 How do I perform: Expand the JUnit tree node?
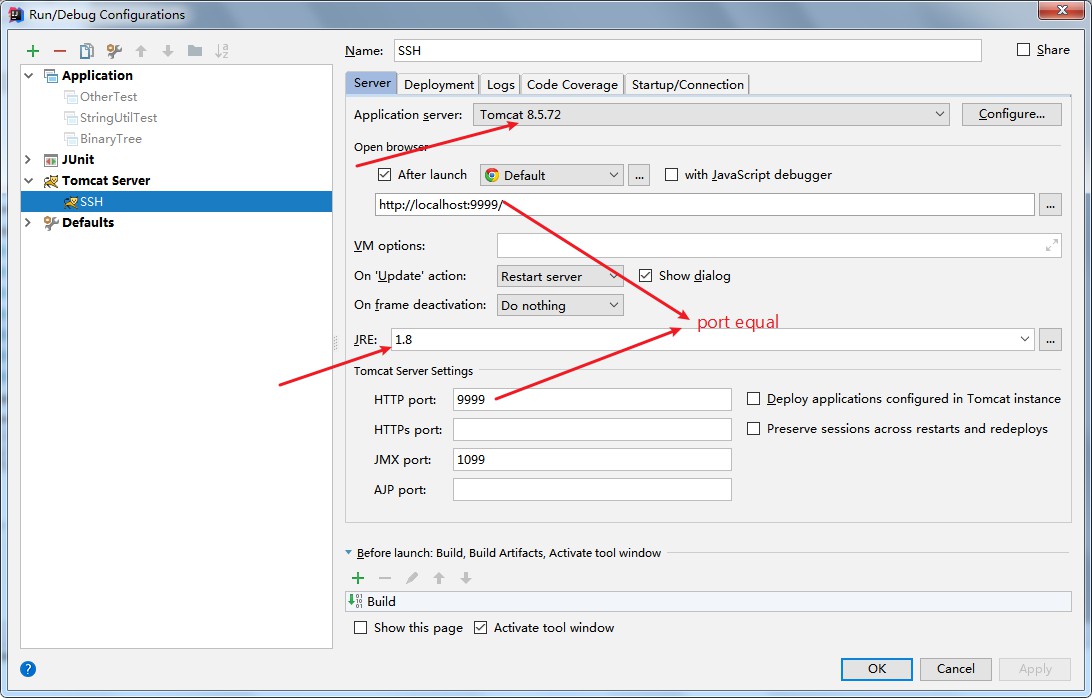click(x=29, y=160)
